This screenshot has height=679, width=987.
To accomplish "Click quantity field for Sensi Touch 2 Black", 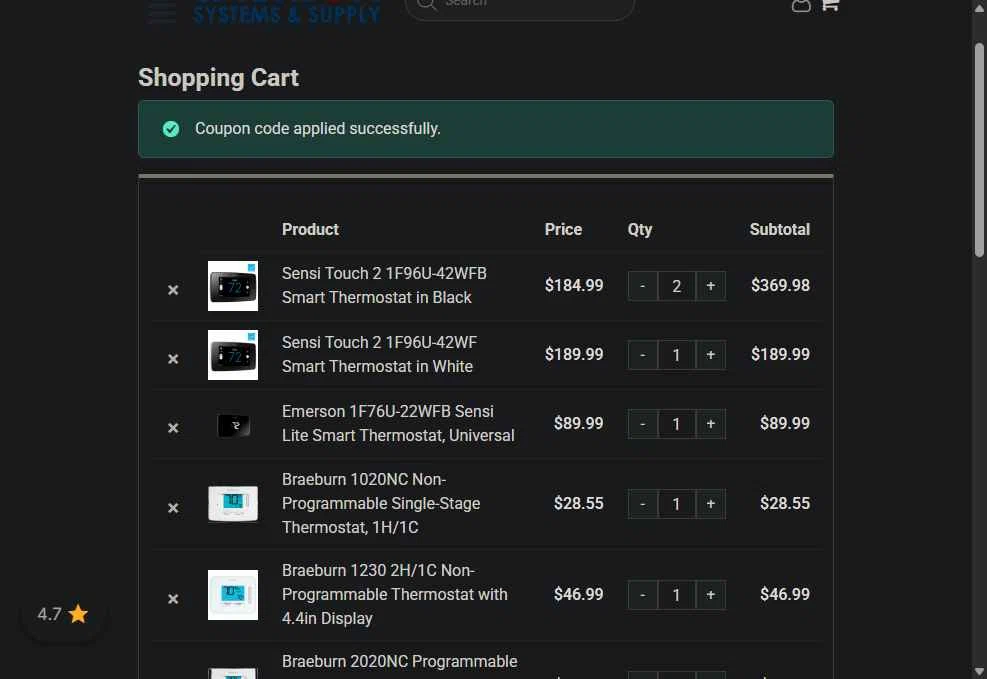I will click(x=677, y=286).
